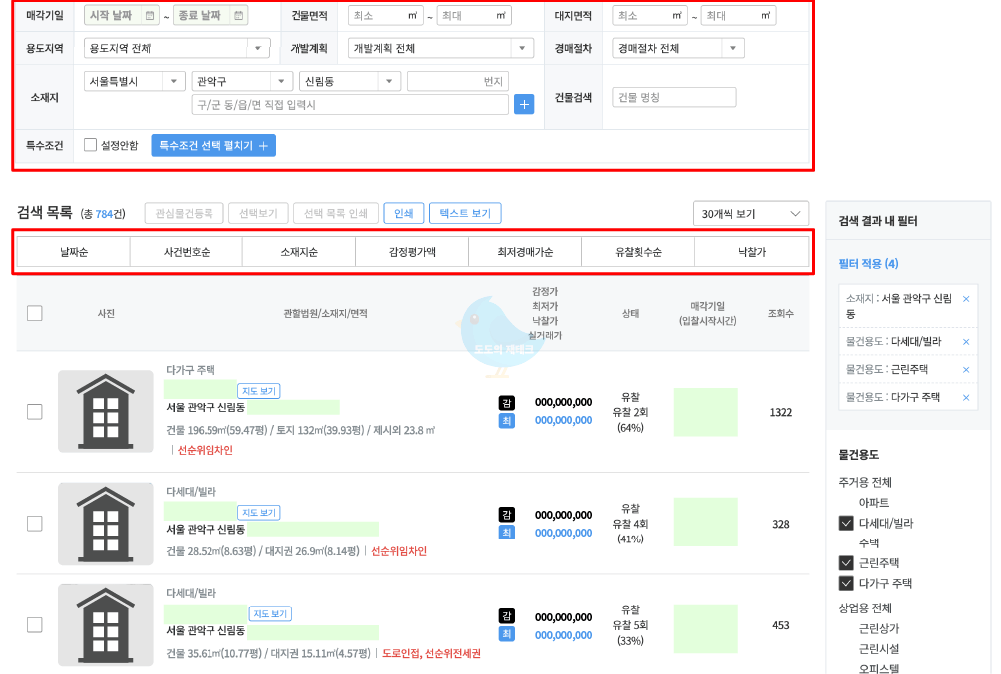
Task: Remove the 근린주택 filter via its X icon
Action: click(965, 369)
